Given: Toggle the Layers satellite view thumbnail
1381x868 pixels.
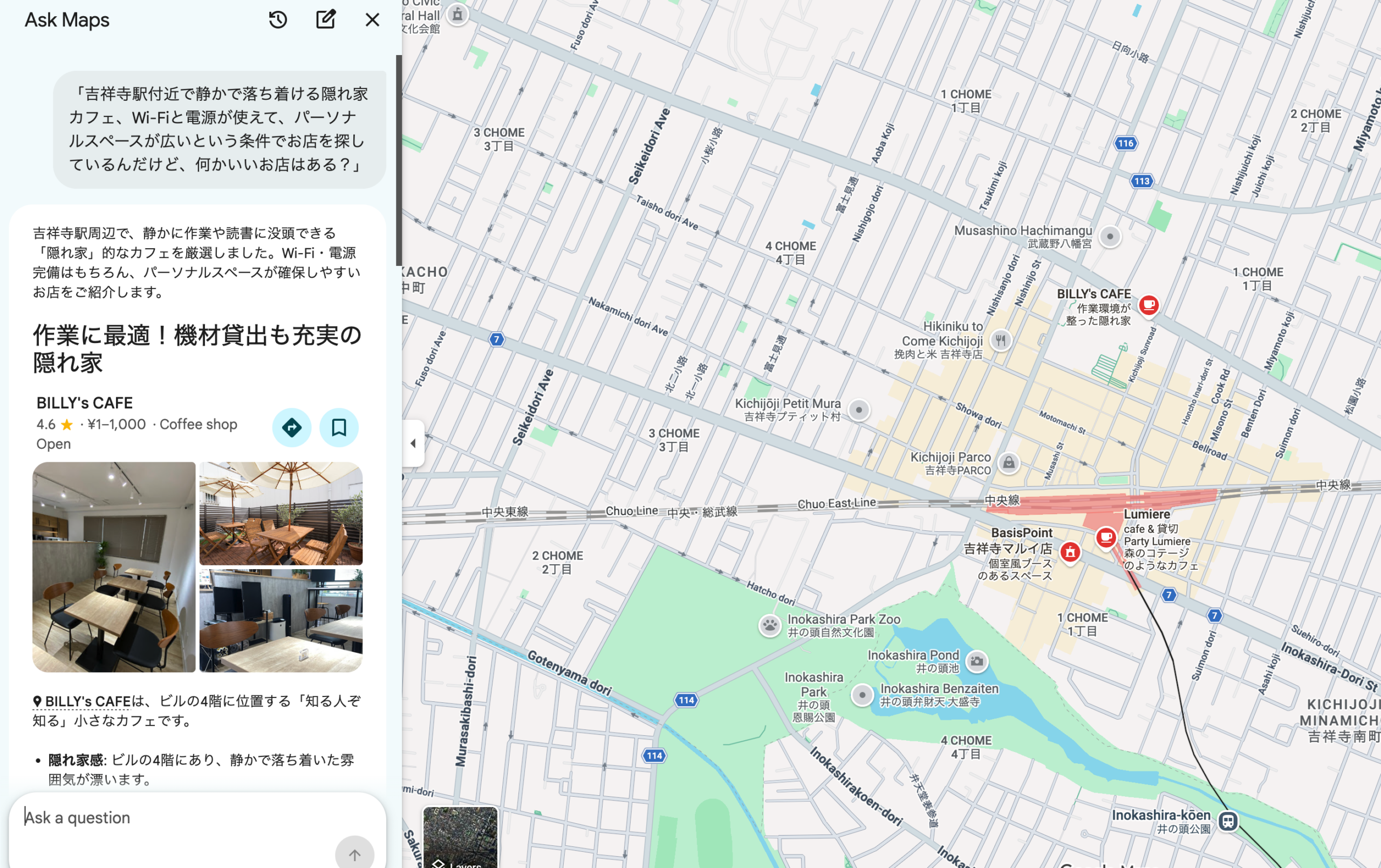Looking at the screenshot, I should point(460,837).
